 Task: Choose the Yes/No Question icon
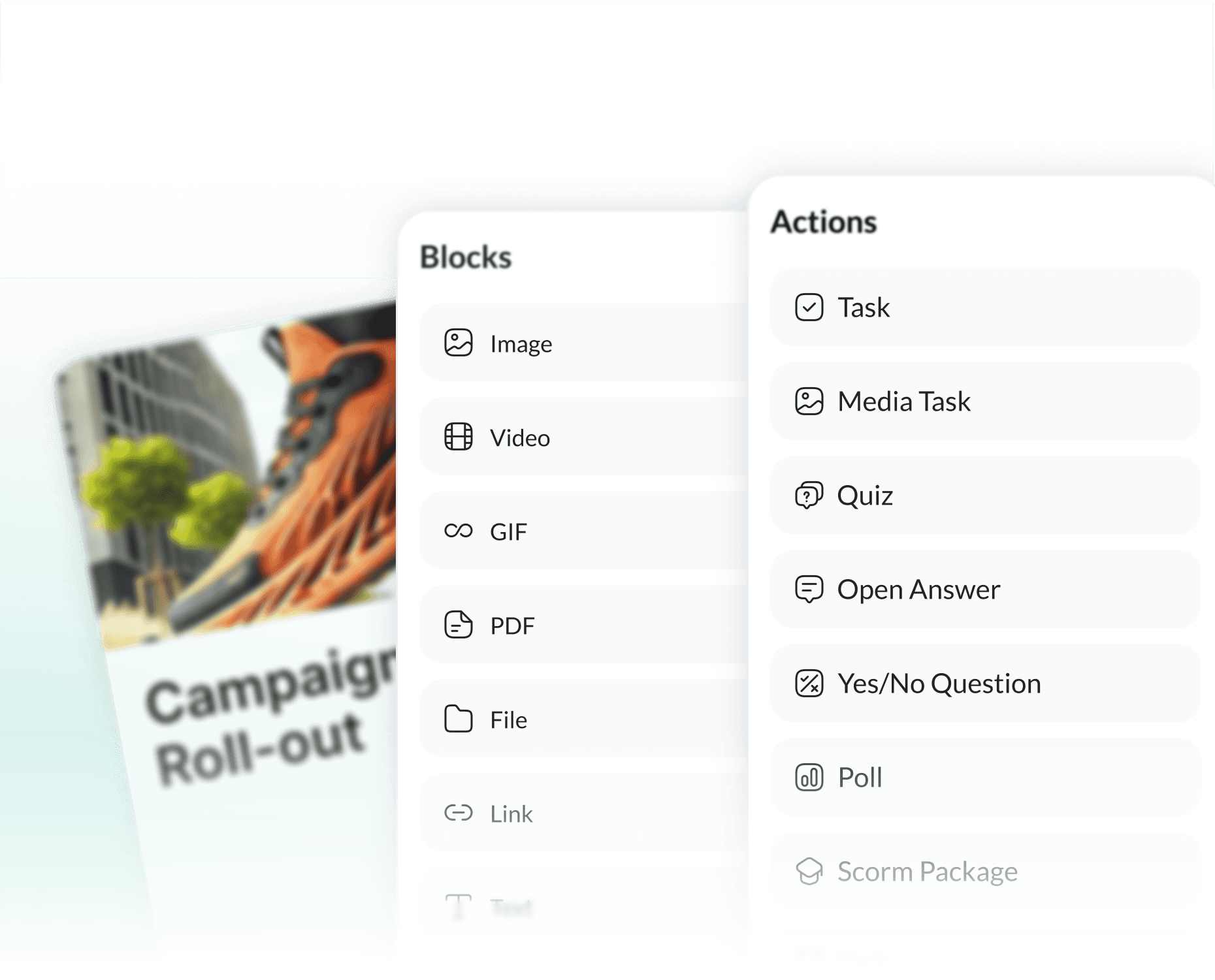[x=809, y=684]
